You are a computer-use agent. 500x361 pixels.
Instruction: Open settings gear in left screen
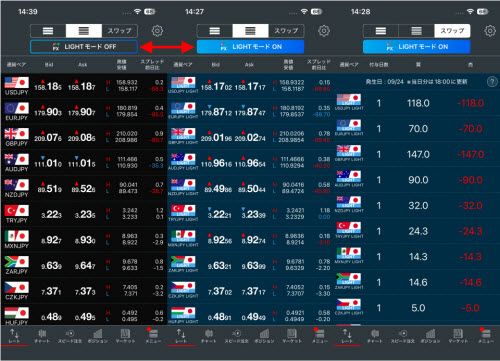(157, 31)
